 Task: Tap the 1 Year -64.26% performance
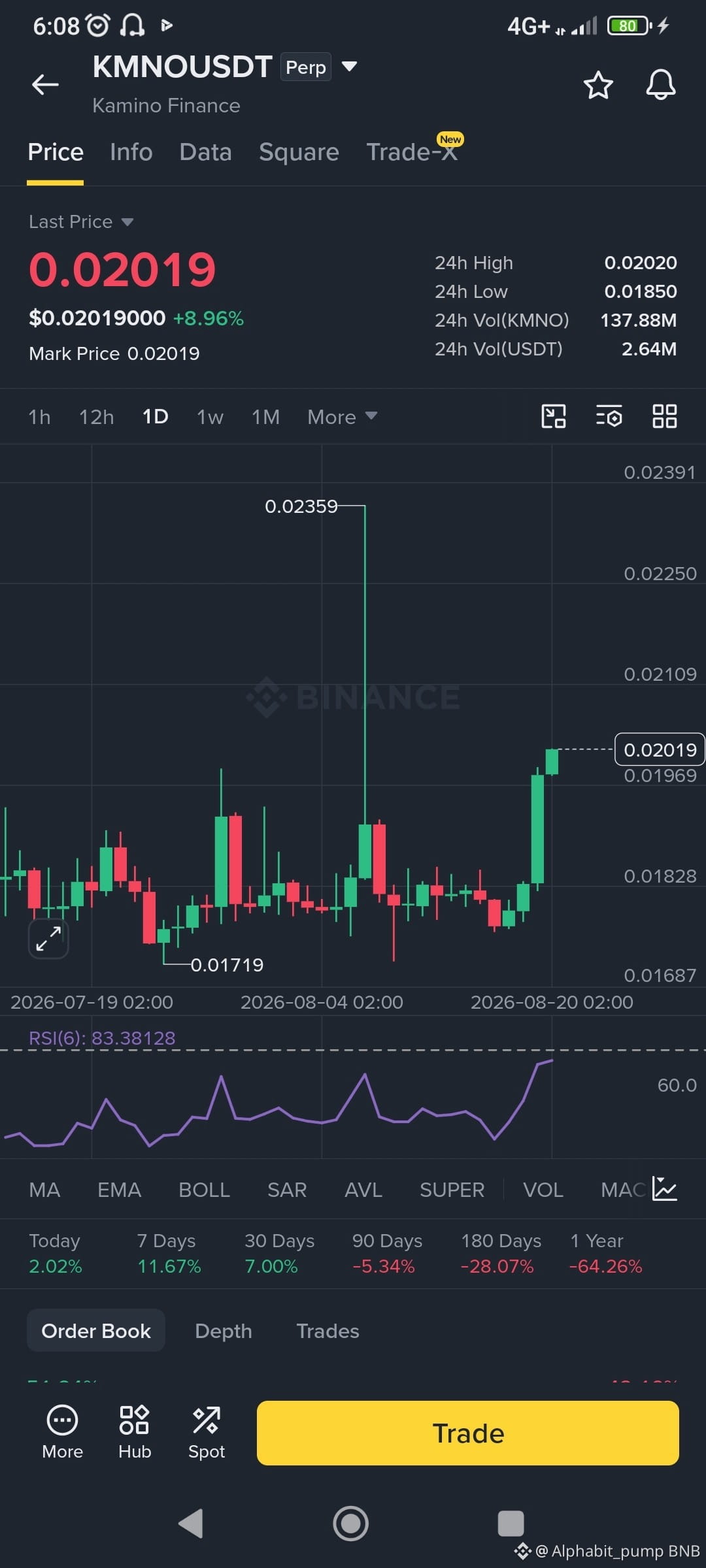tap(606, 1253)
